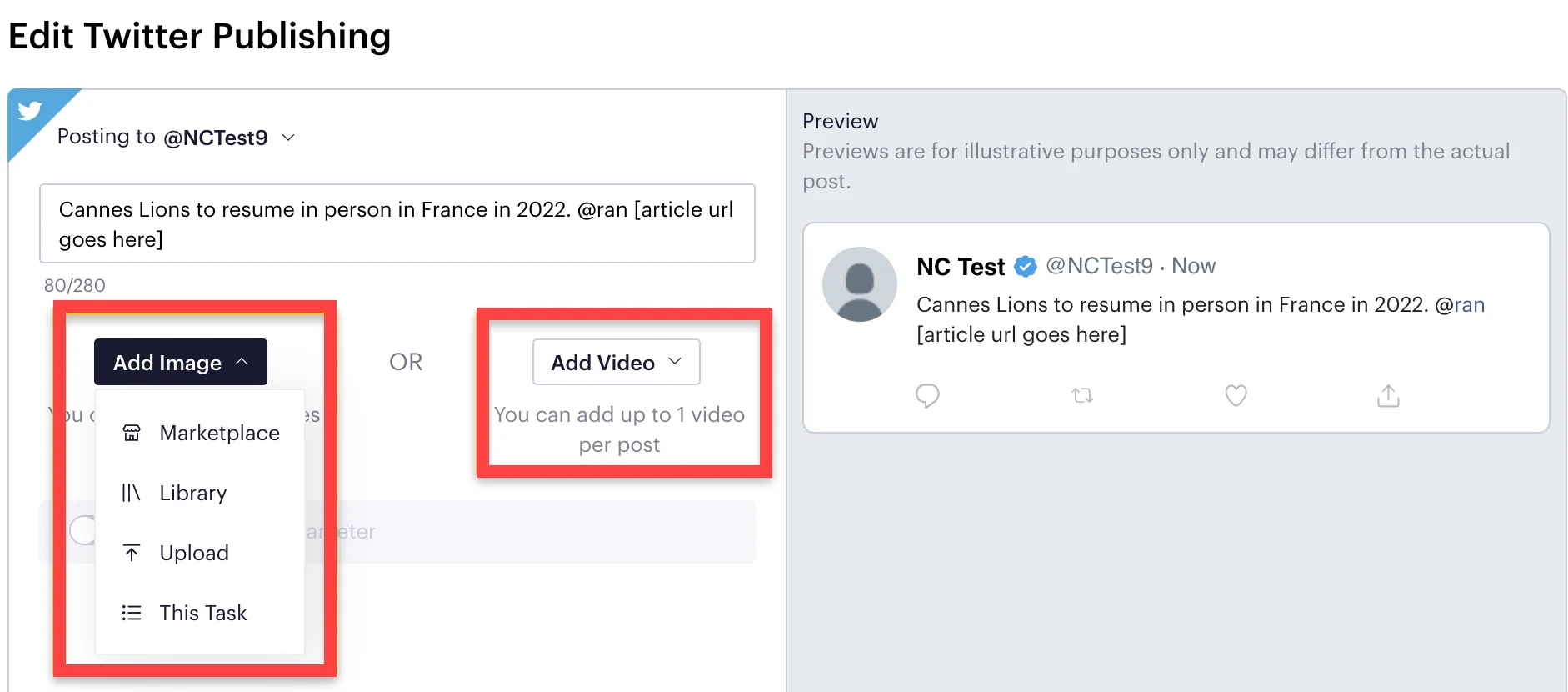Viewport: 1568px width, 692px height.
Task: Click the Marketplace storefront icon
Action: point(132,433)
